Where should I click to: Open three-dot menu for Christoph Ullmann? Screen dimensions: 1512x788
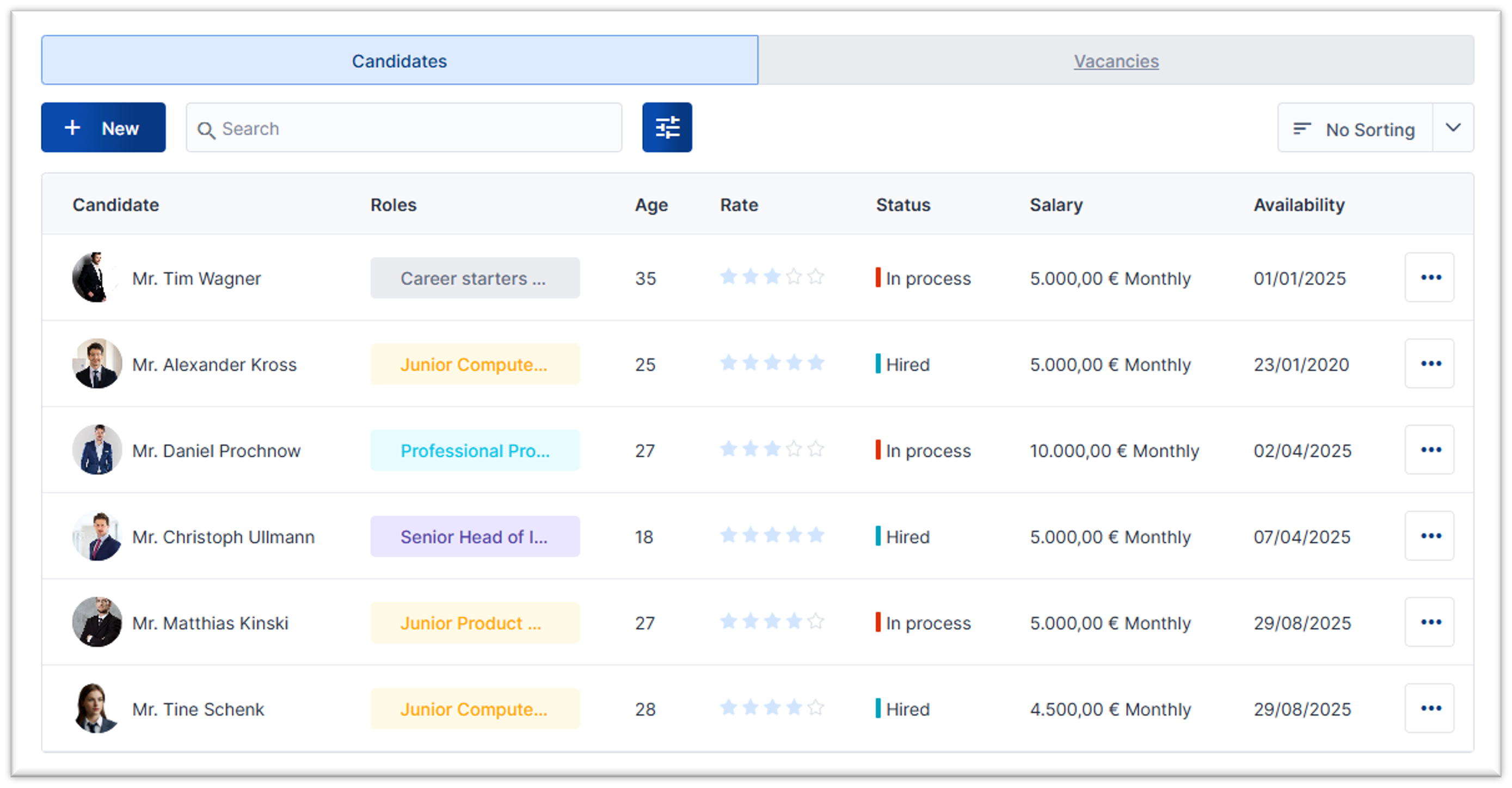coord(1429,535)
